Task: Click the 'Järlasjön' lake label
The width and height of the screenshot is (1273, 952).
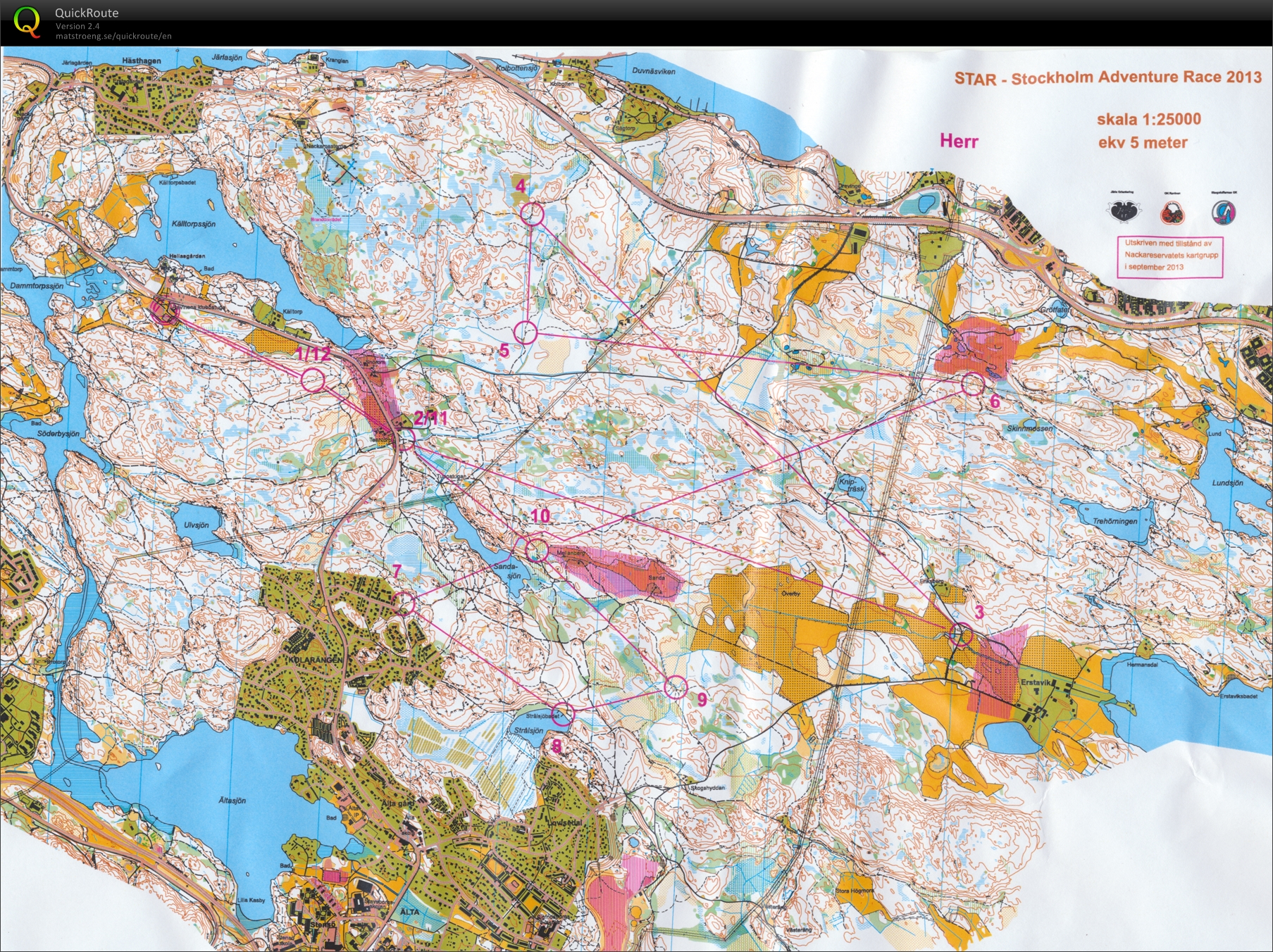Action: [x=227, y=58]
